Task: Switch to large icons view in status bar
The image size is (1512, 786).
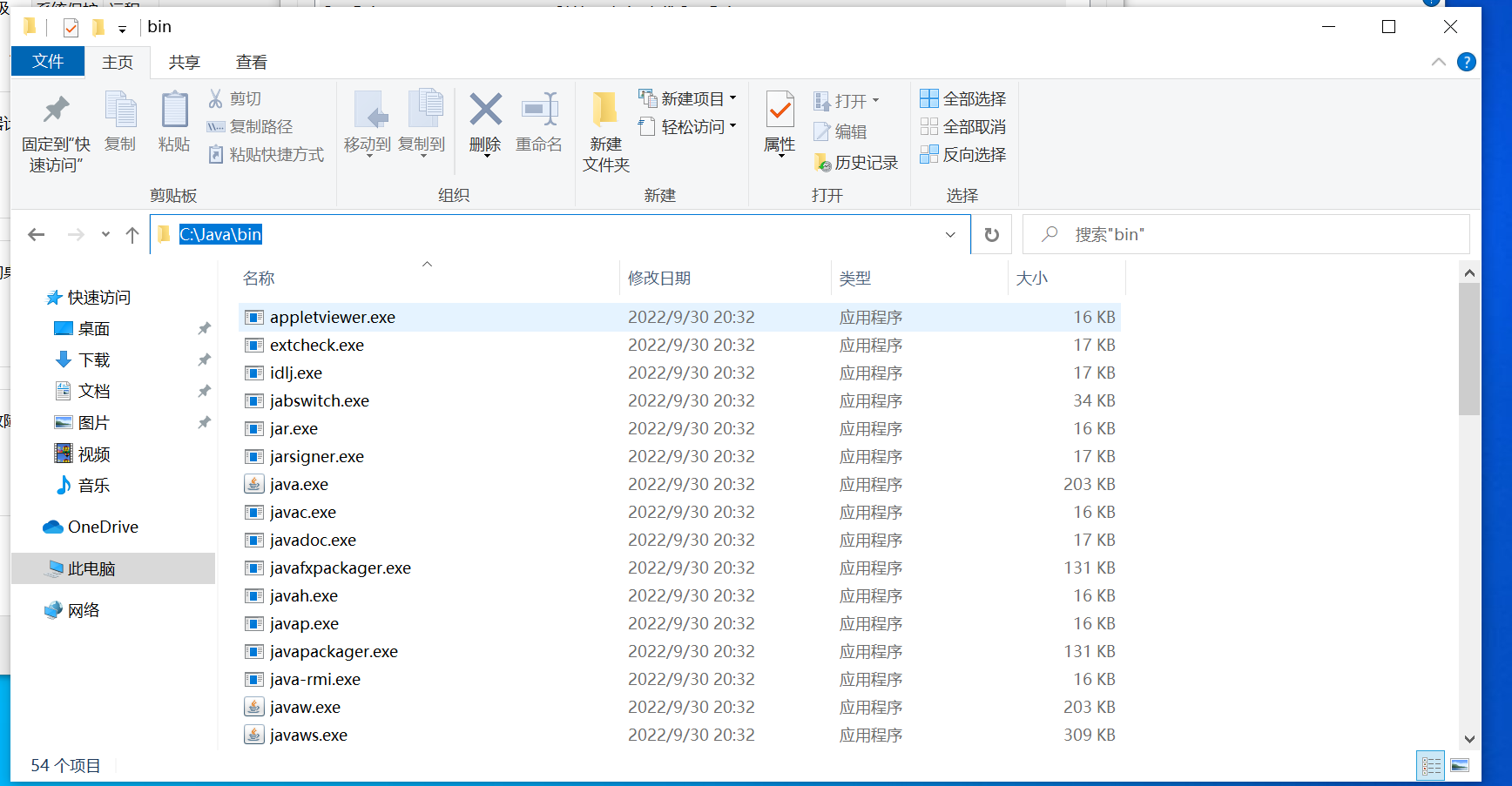Action: [1460, 766]
